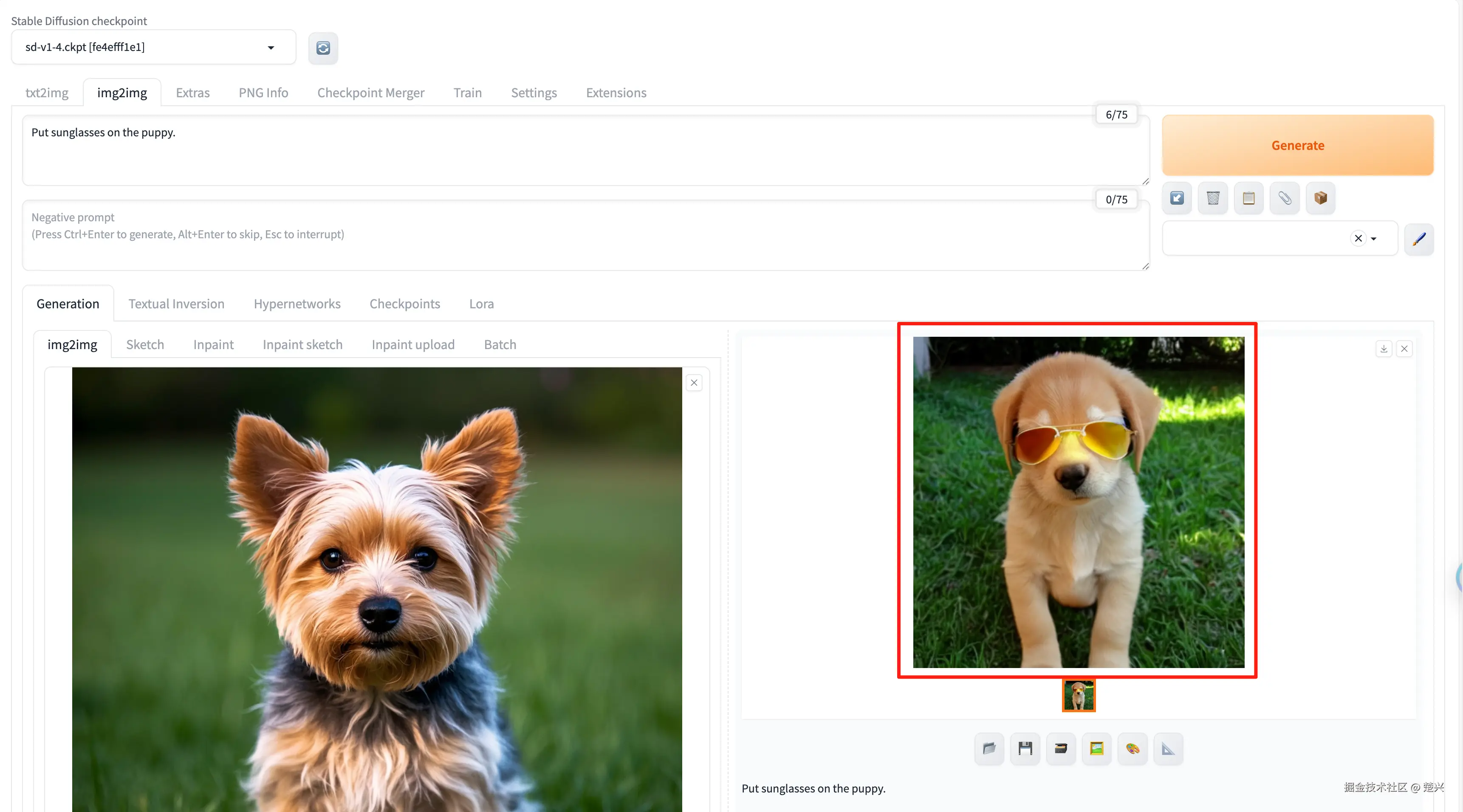Click the edit styles pencil icon

coord(1419,239)
